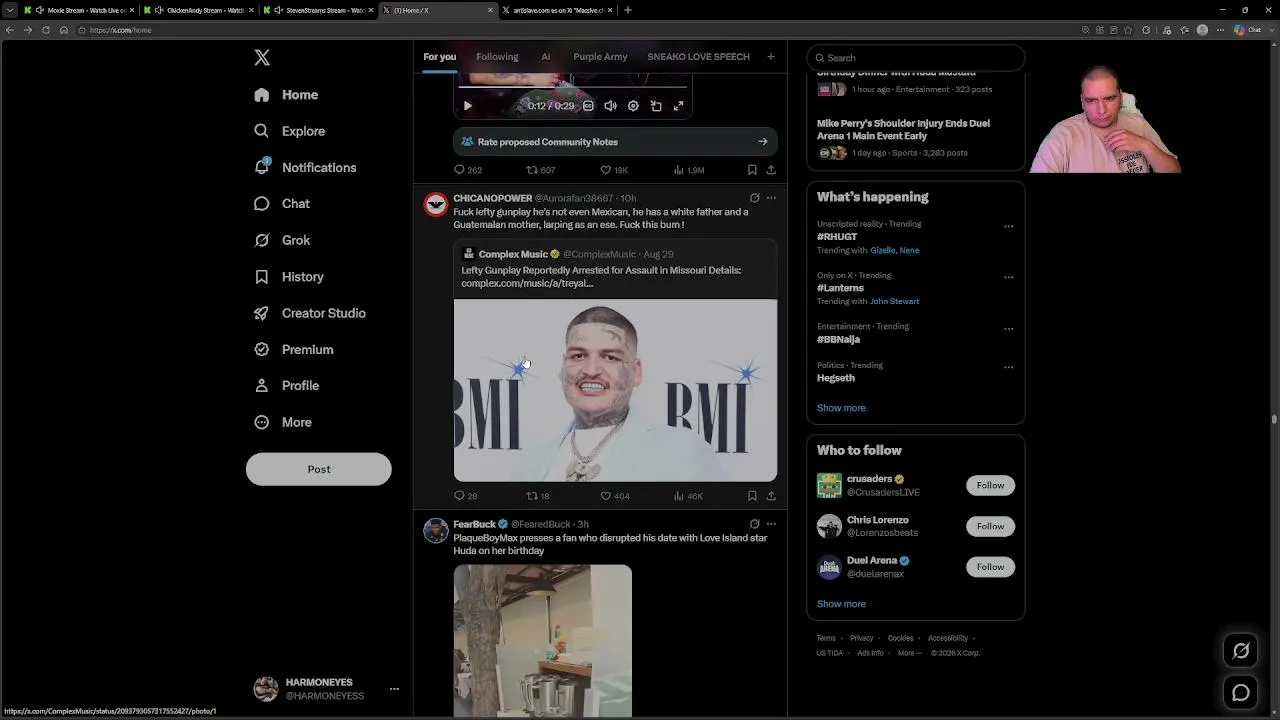
Task: Ask Grok about the CHICANOPOWER post
Action: [x=755, y=198]
